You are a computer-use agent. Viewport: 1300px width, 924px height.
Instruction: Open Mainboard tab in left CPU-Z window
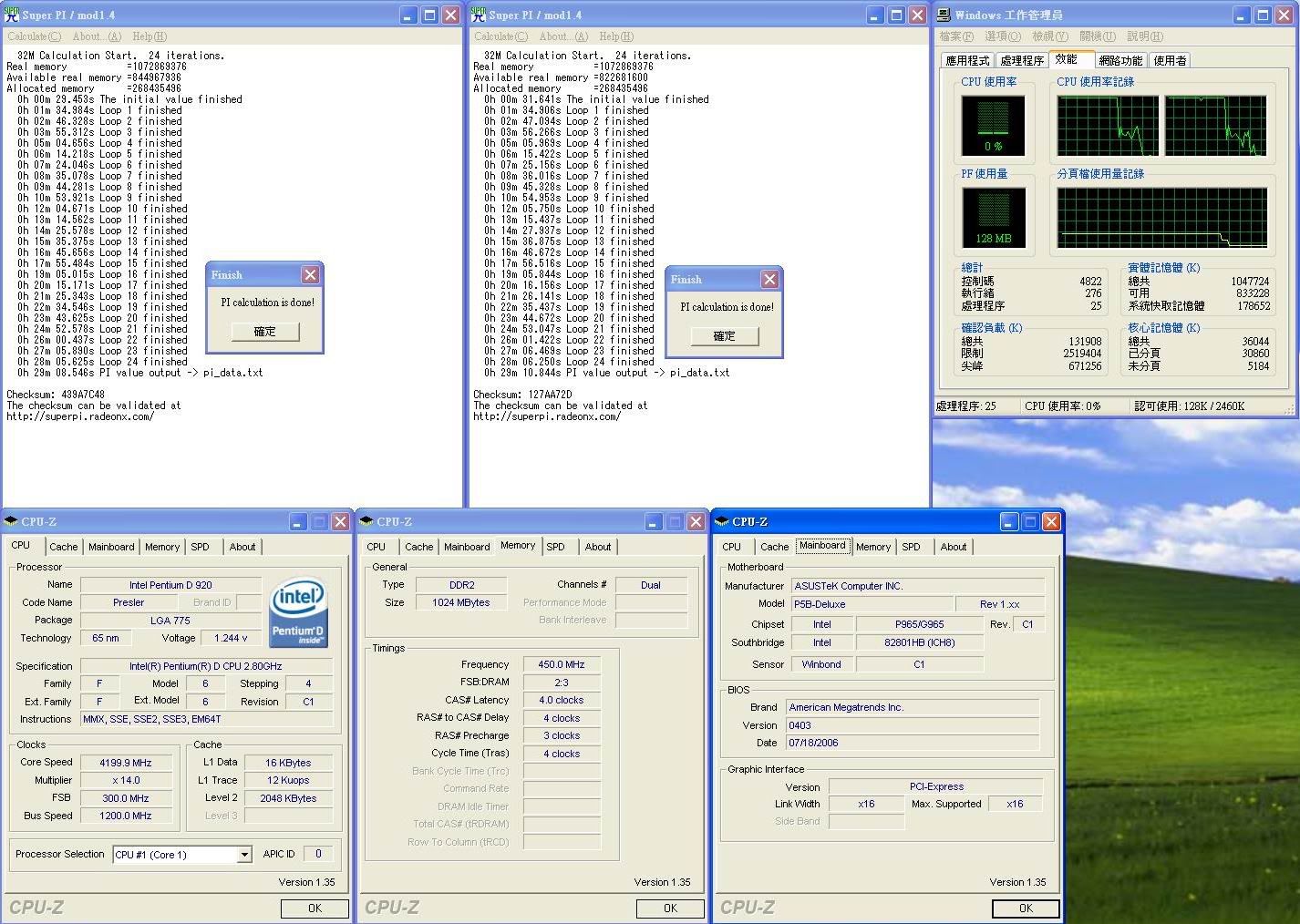[111, 547]
